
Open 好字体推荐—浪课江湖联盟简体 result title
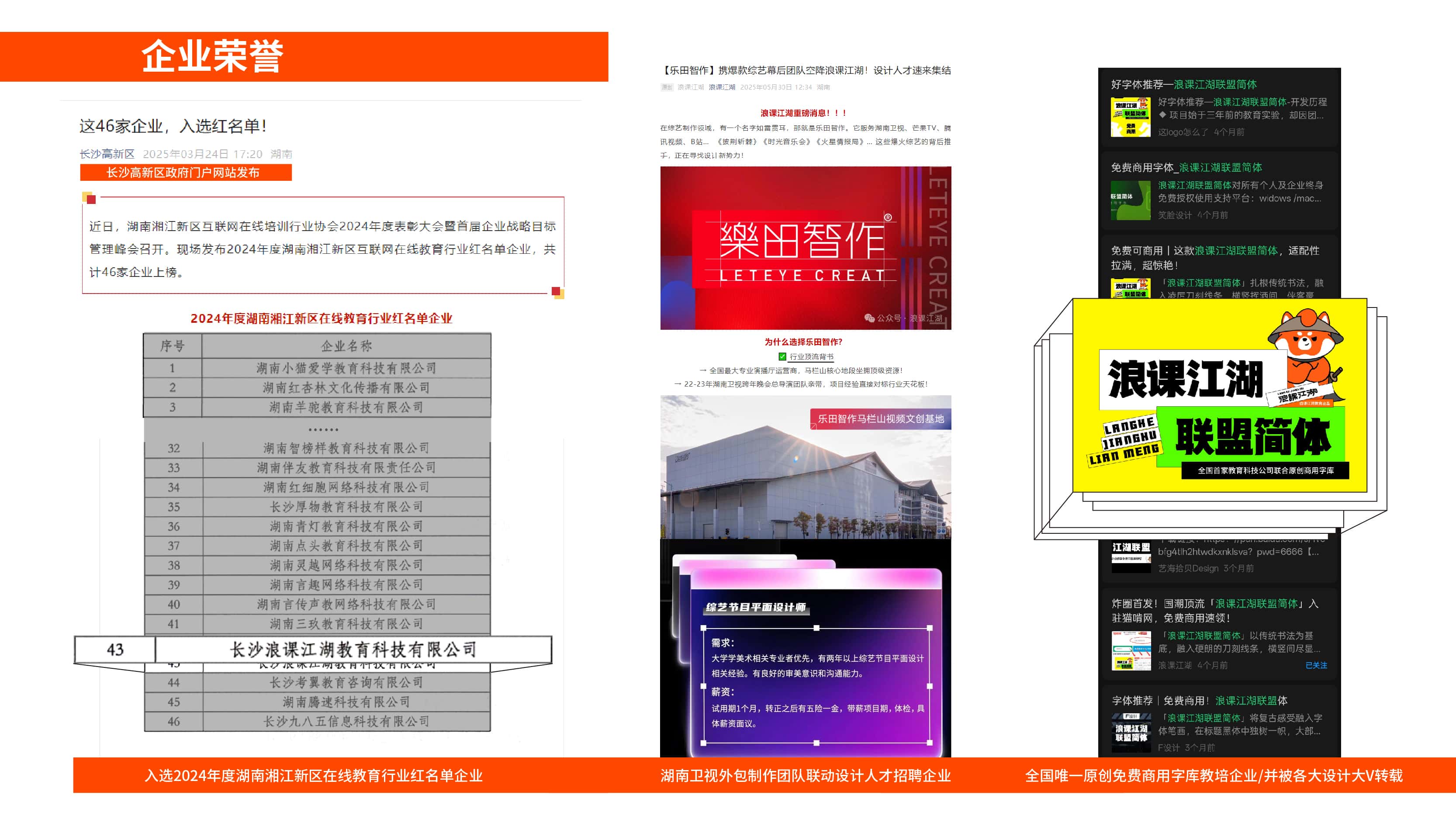tap(1183, 84)
